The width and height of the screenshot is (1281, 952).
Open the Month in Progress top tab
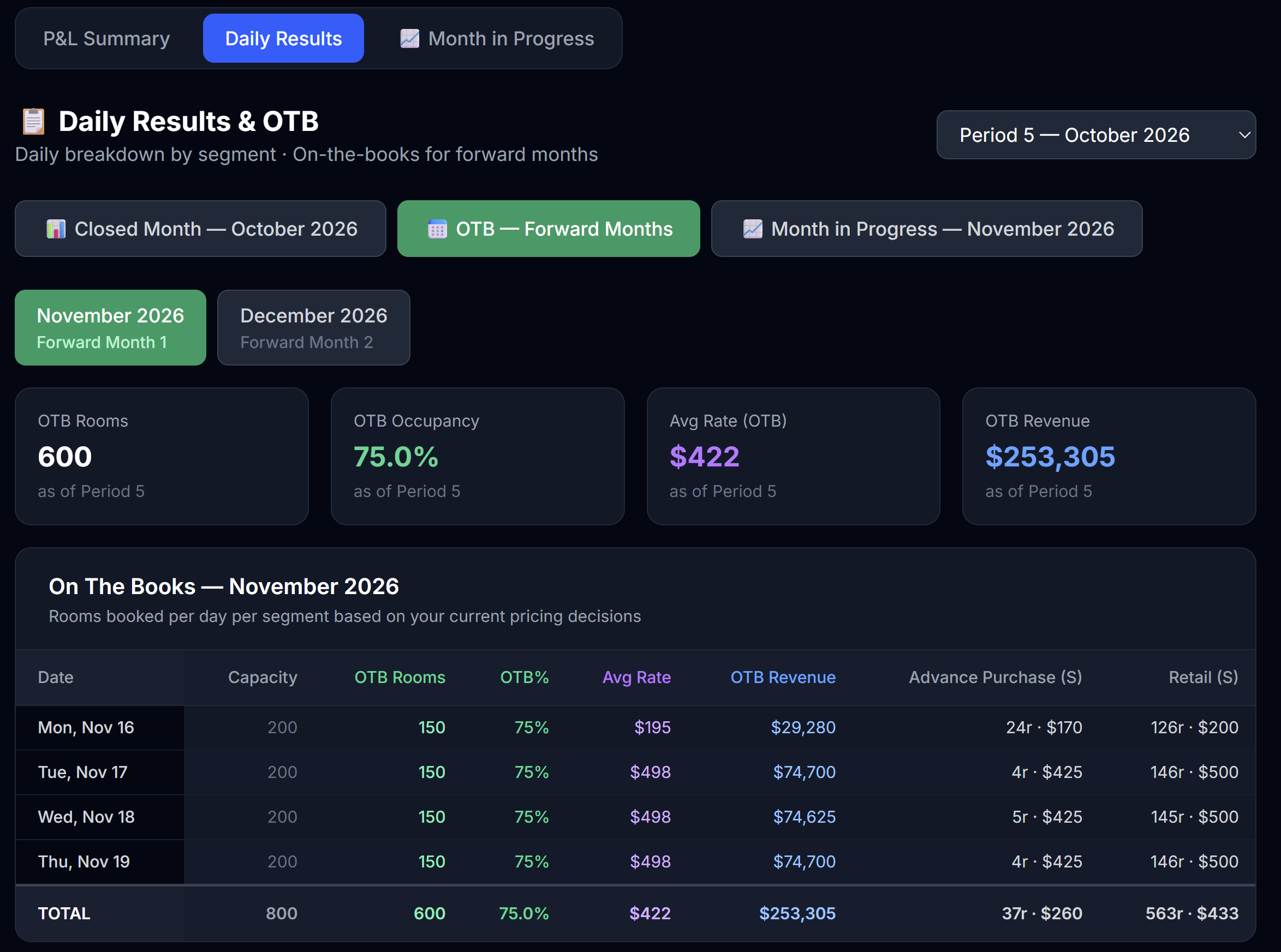click(x=496, y=39)
